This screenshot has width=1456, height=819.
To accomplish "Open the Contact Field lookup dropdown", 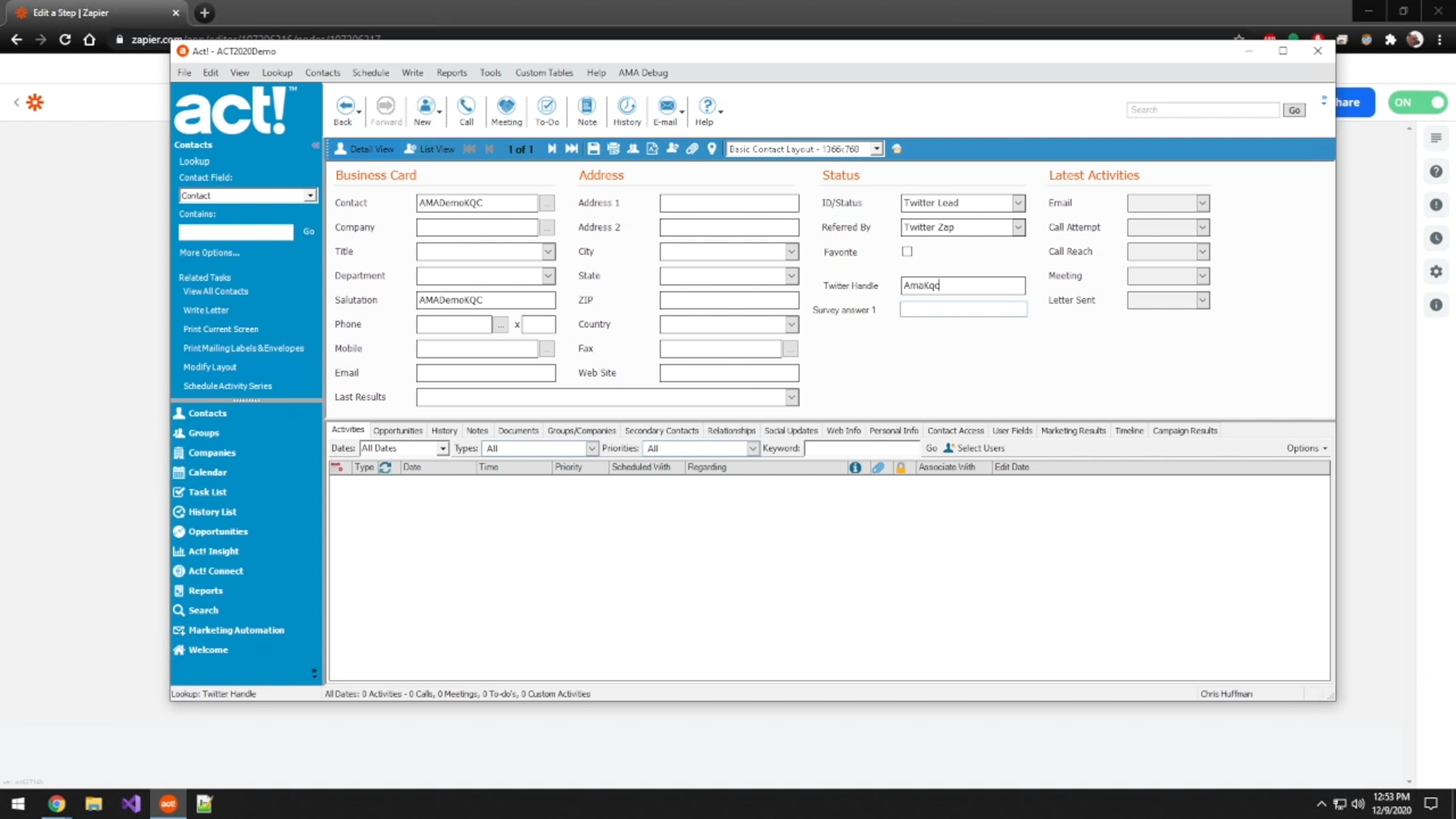I will pyautogui.click(x=310, y=195).
